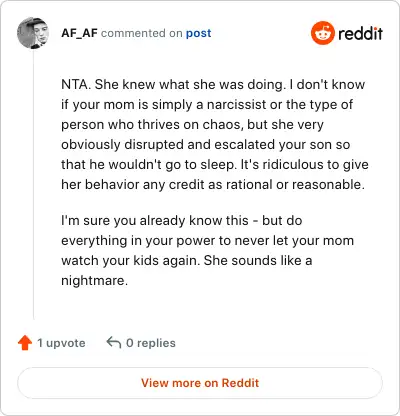Click the "reddit" wordmark beside the logo

(360, 33)
